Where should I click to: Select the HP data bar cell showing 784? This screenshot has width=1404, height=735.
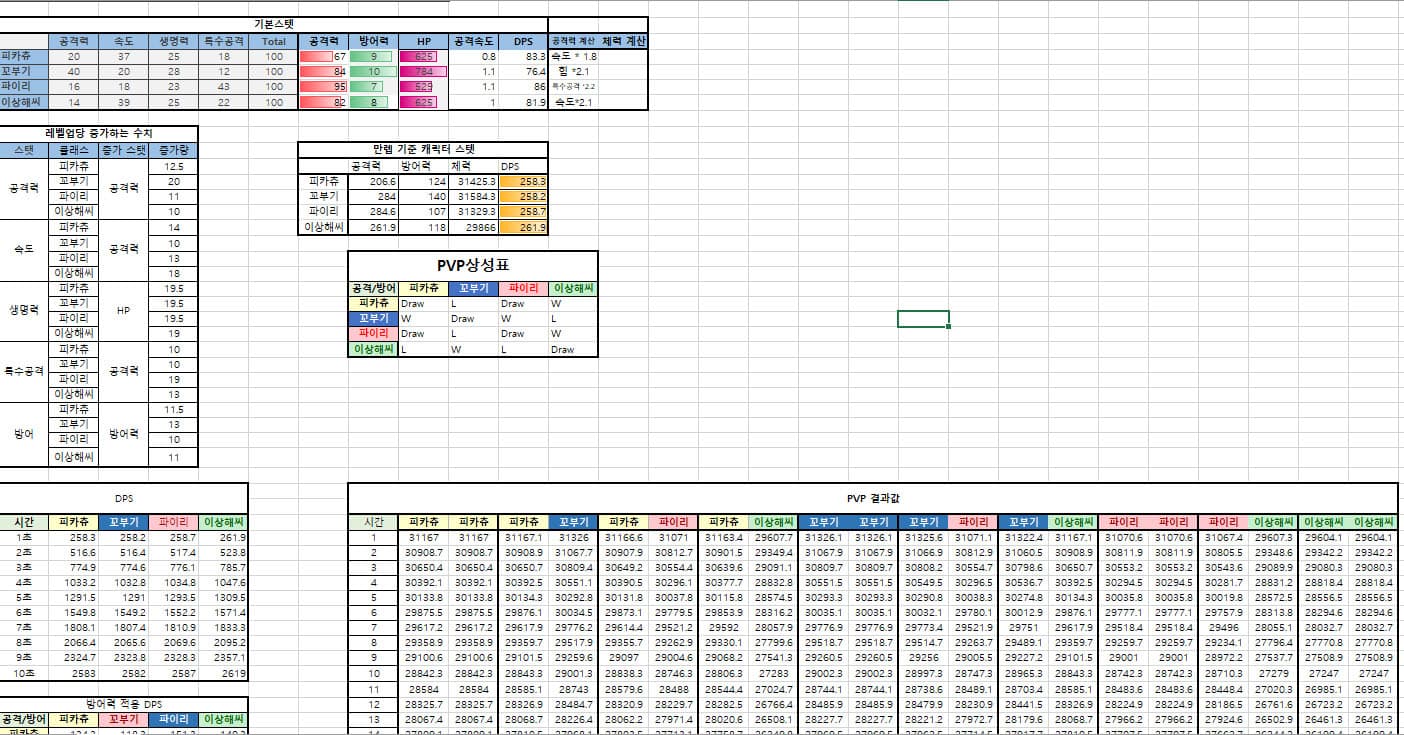coord(423,72)
